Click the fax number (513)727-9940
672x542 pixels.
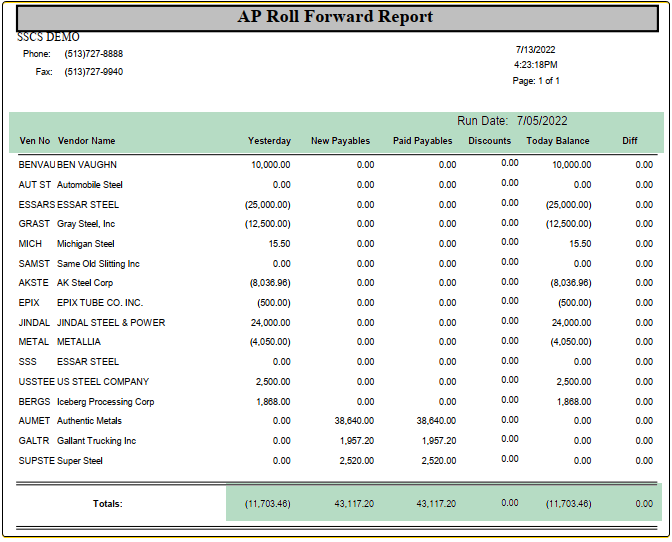click(x=93, y=72)
